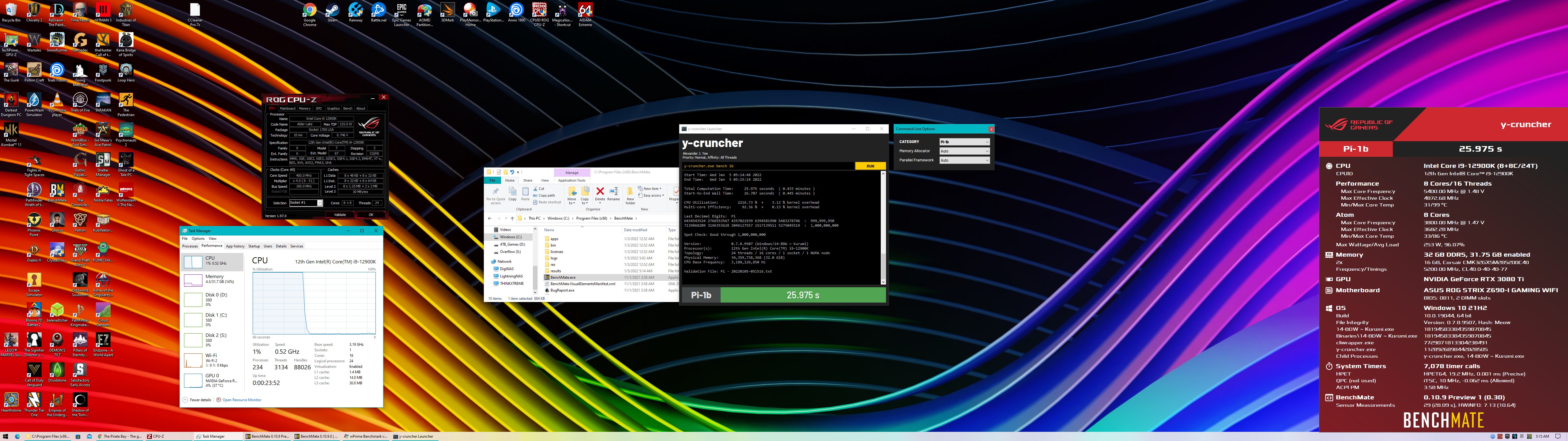Open the Share tab in File Explorer
The image size is (1568, 441).
coord(528,180)
